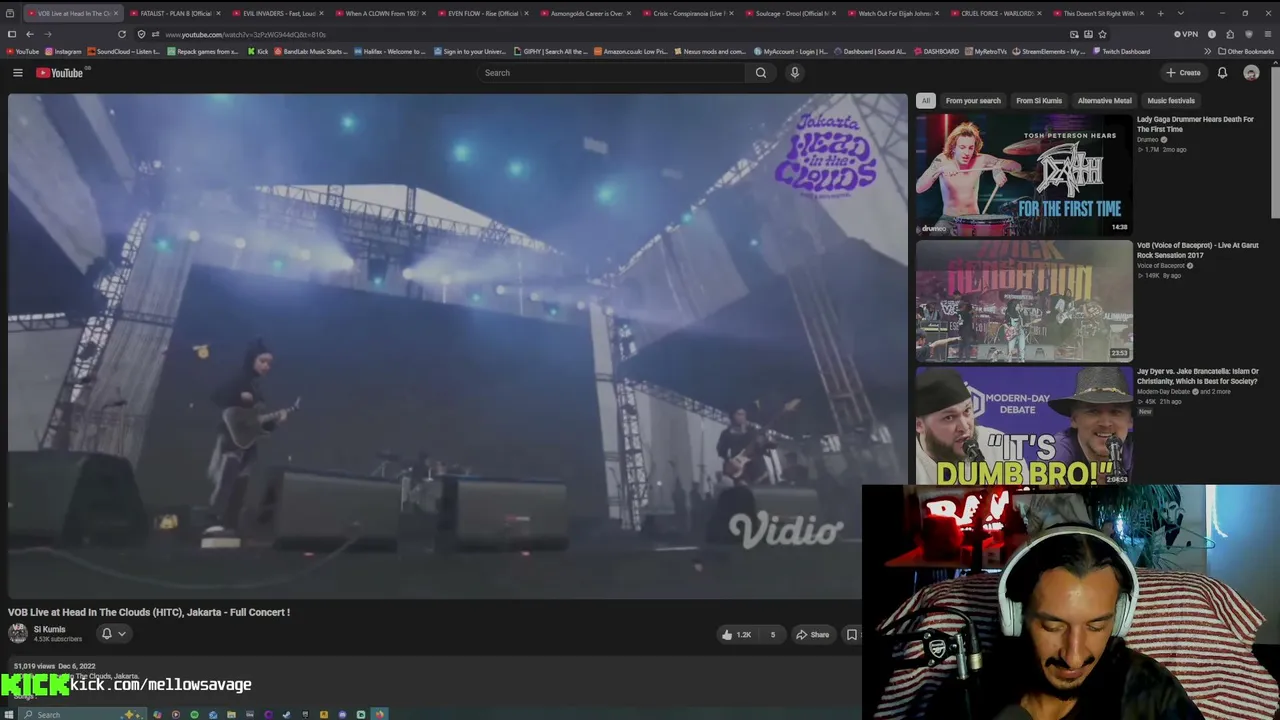
Task: Click the Modern-Day Debate thumbnail
Action: tap(1024, 426)
